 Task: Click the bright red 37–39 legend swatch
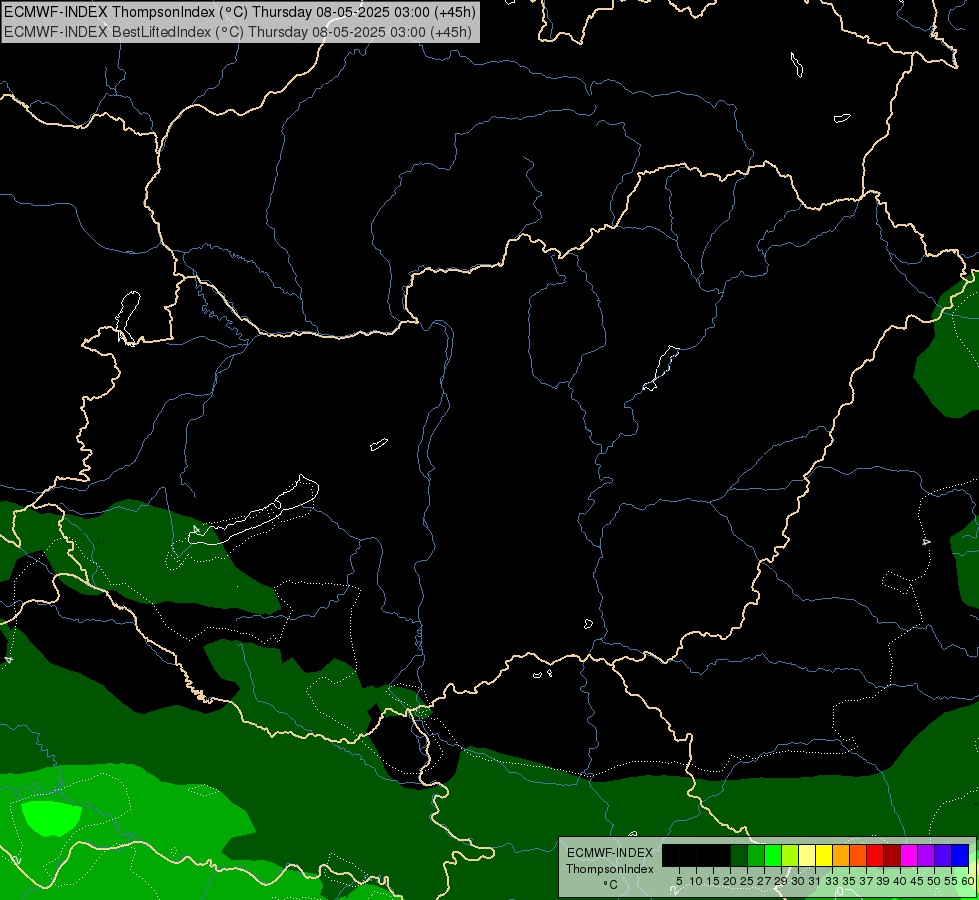(875, 855)
